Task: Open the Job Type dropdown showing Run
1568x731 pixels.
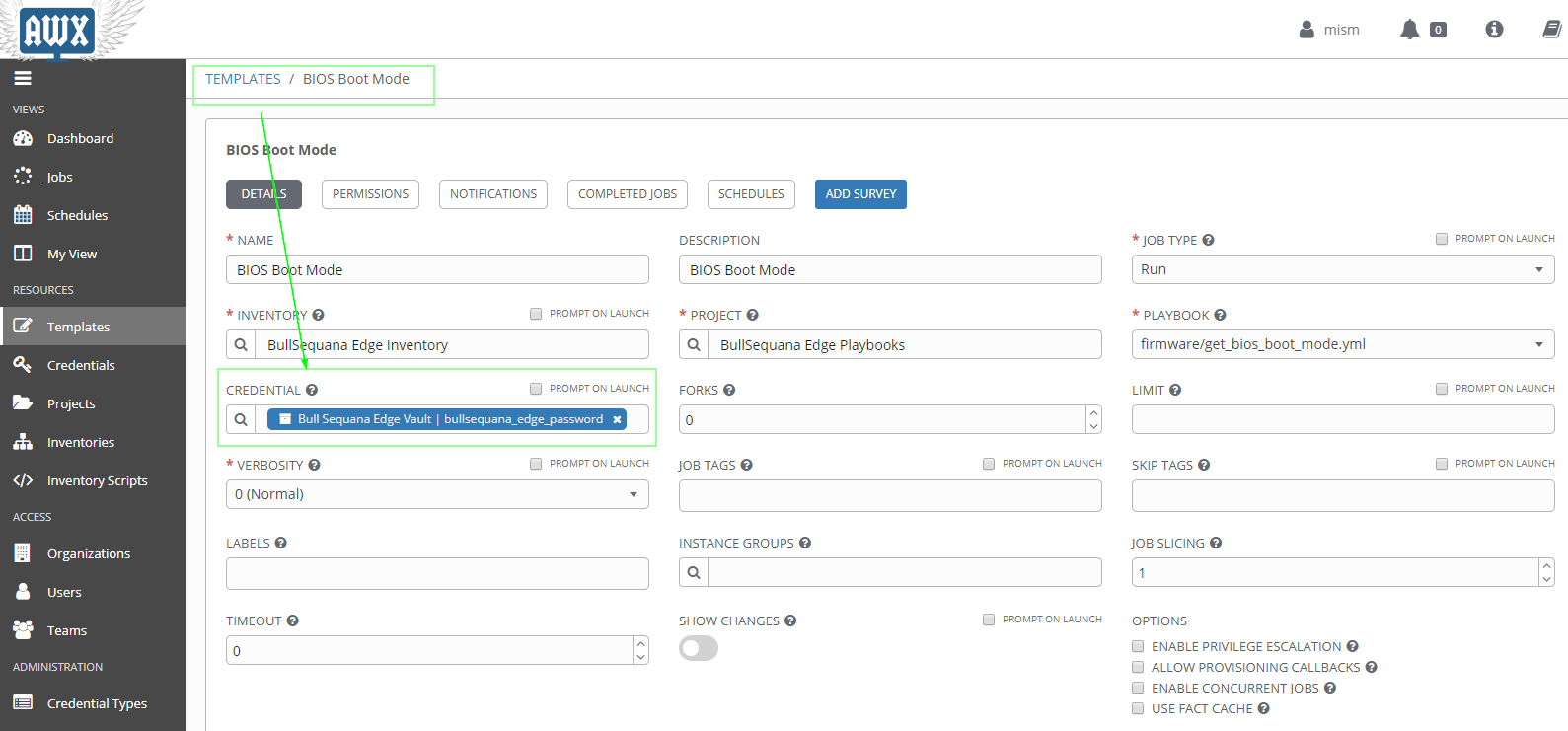Action: [1343, 269]
